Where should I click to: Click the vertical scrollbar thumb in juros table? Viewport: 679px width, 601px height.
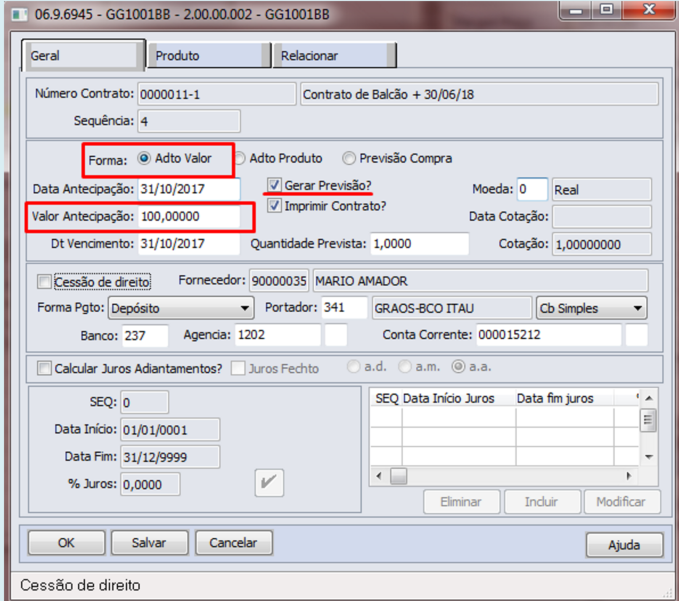coord(649,420)
